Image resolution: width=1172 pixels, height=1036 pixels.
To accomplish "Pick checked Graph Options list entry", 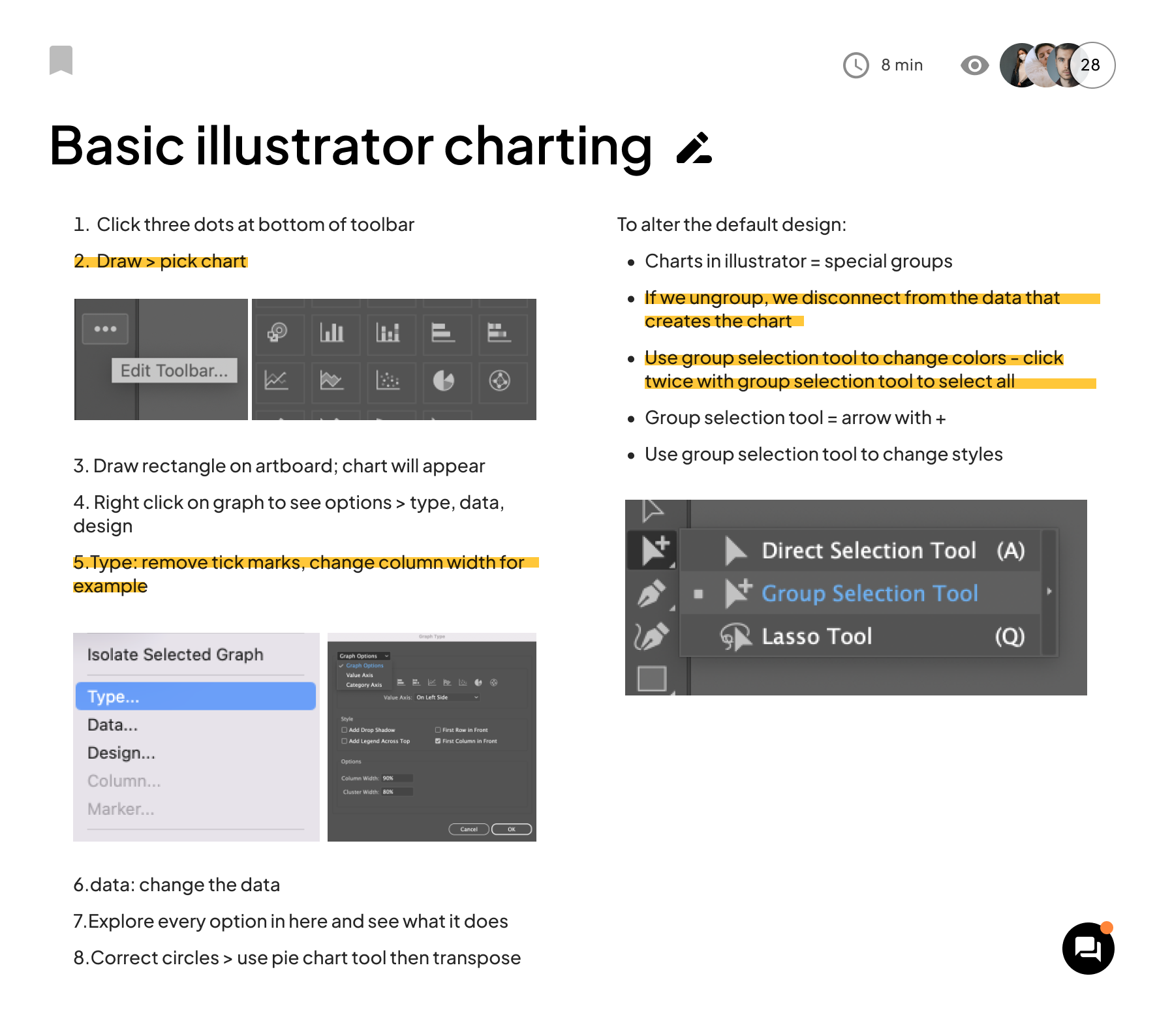I will pos(364,665).
